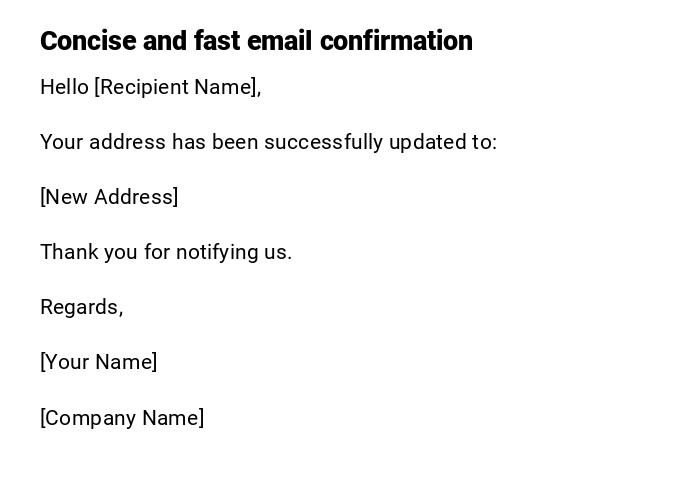Click the "Thank you for notifying us." line
The width and height of the screenshot is (700, 480).
[x=166, y=252]
